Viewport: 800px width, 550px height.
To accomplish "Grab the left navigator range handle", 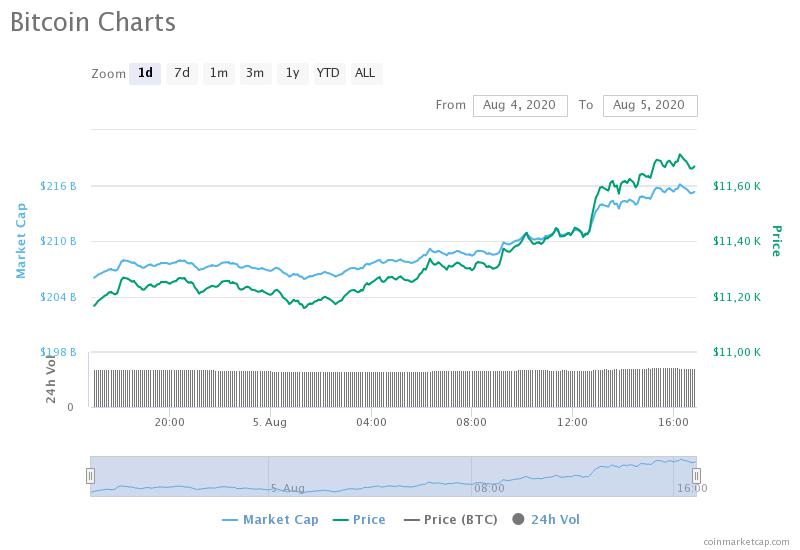I will [x=90, y=476].
